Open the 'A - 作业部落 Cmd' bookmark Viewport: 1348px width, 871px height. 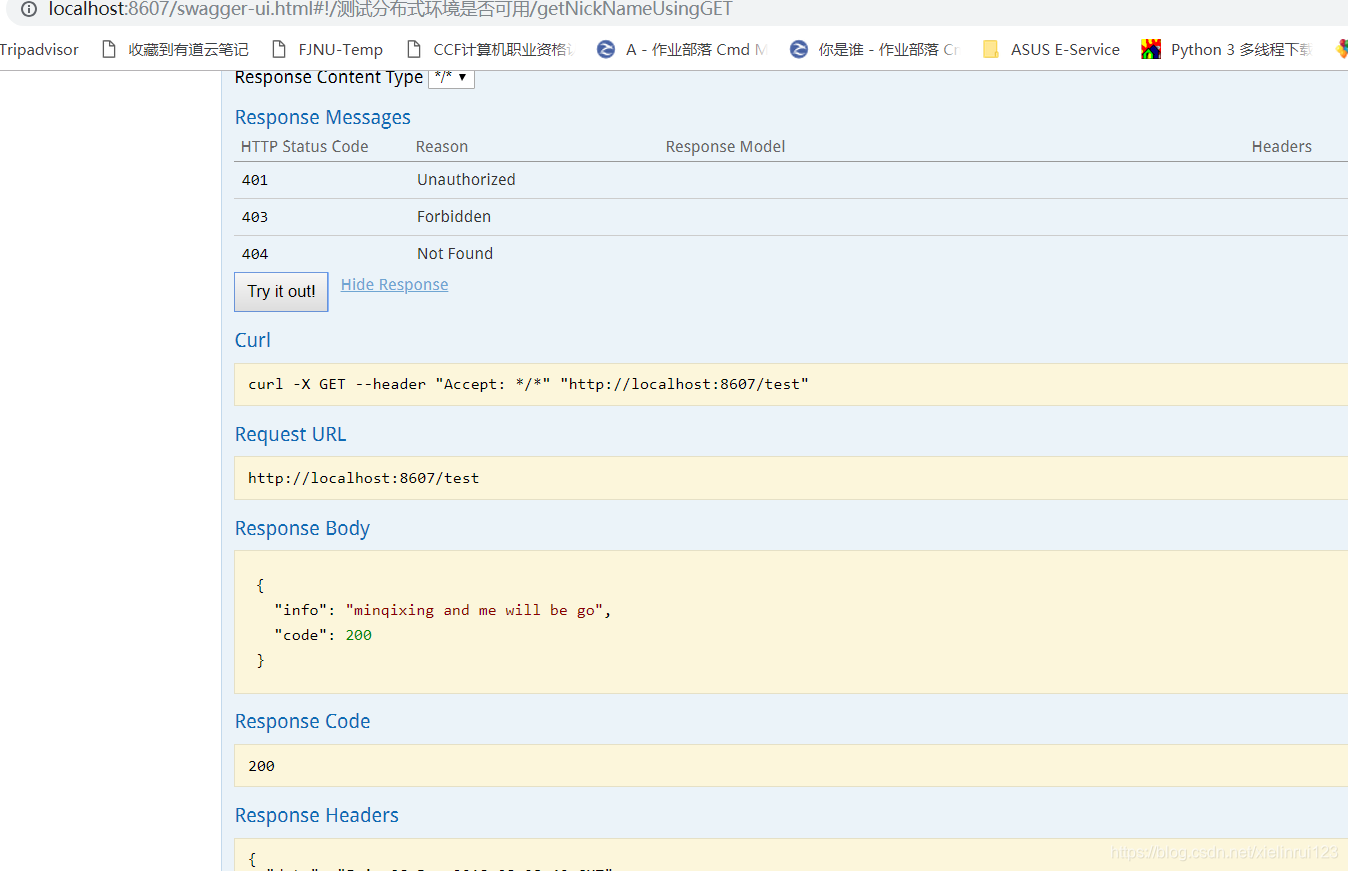pyautogui.click(x=682, y=49)
